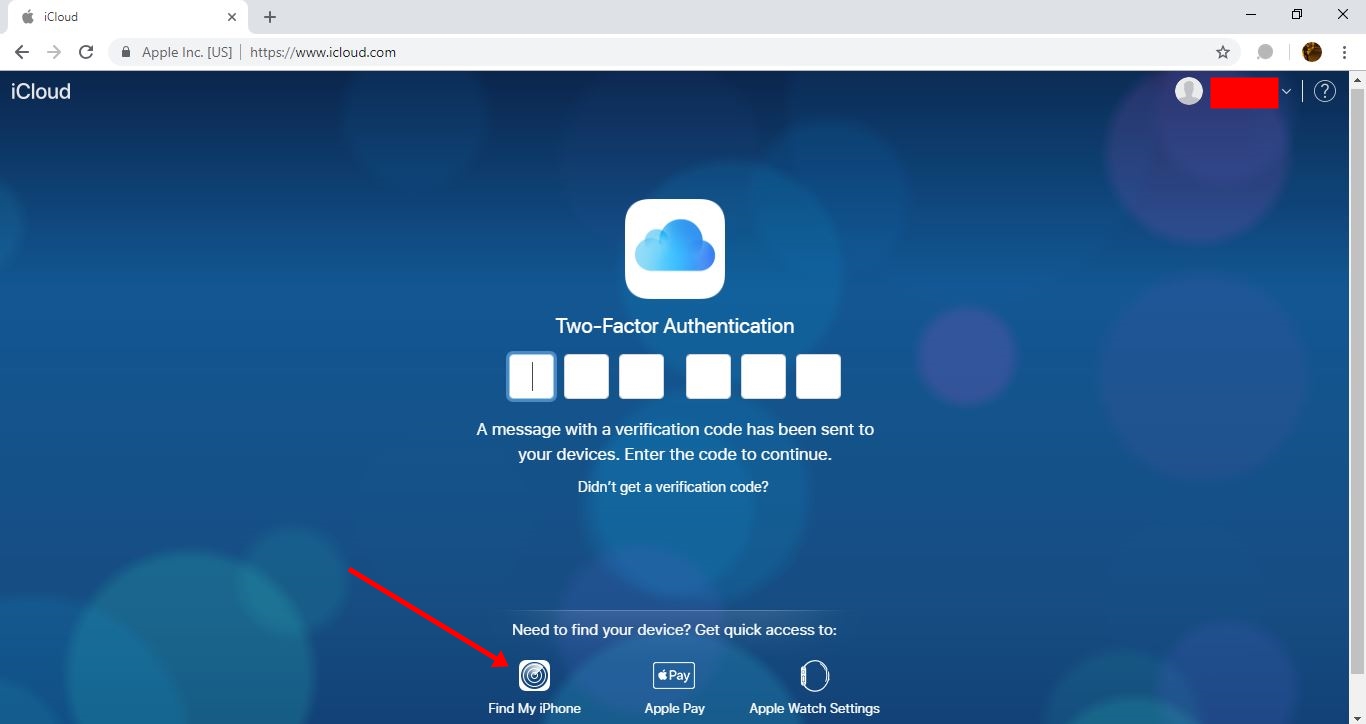The width and height of the screenshot is (1366, 724).
Task: Minimize the Chrome window
Action: 1252,15
